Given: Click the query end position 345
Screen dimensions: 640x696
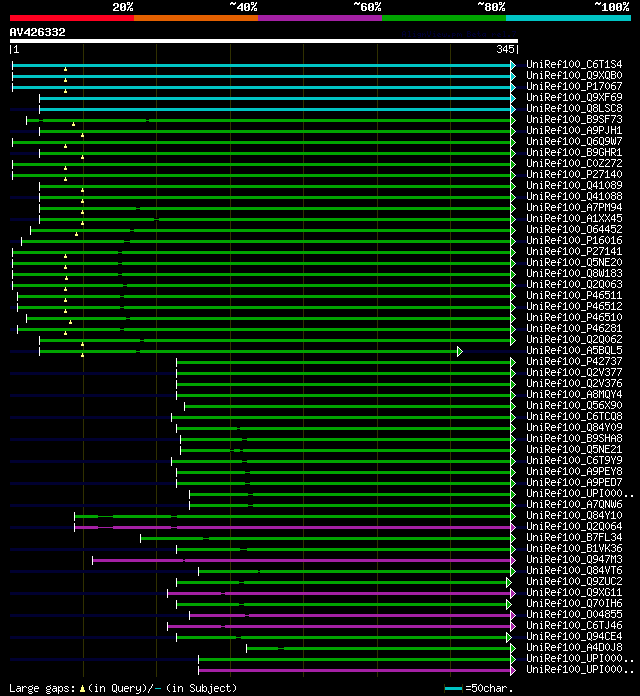Looking at the screenshot, I should point(506,49).
